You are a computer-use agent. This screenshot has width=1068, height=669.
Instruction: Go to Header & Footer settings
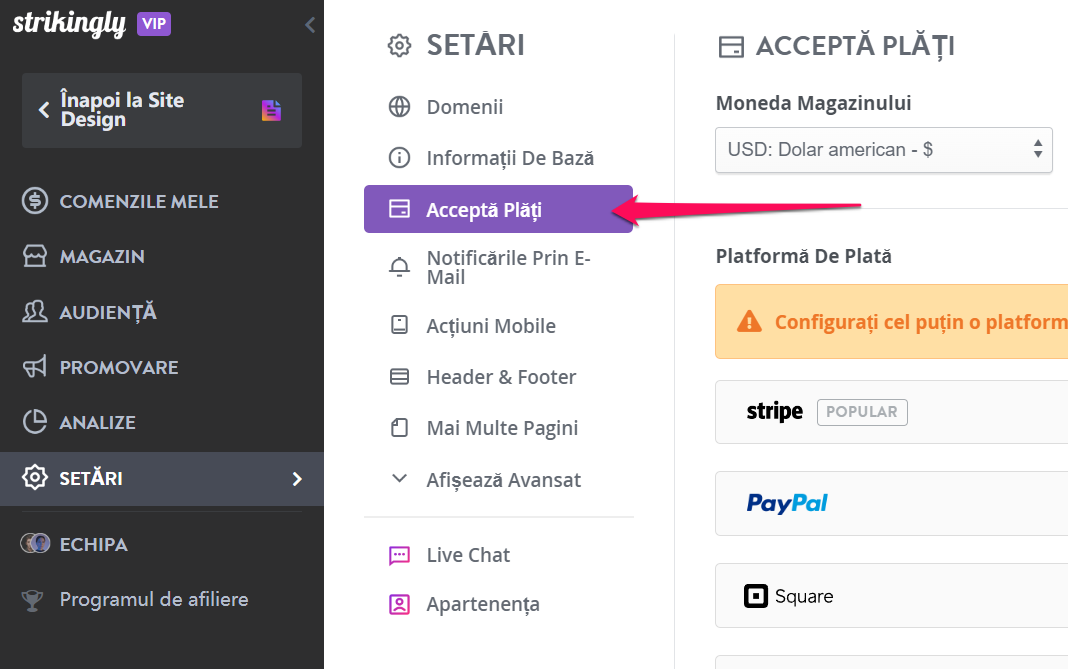[501, 377]
